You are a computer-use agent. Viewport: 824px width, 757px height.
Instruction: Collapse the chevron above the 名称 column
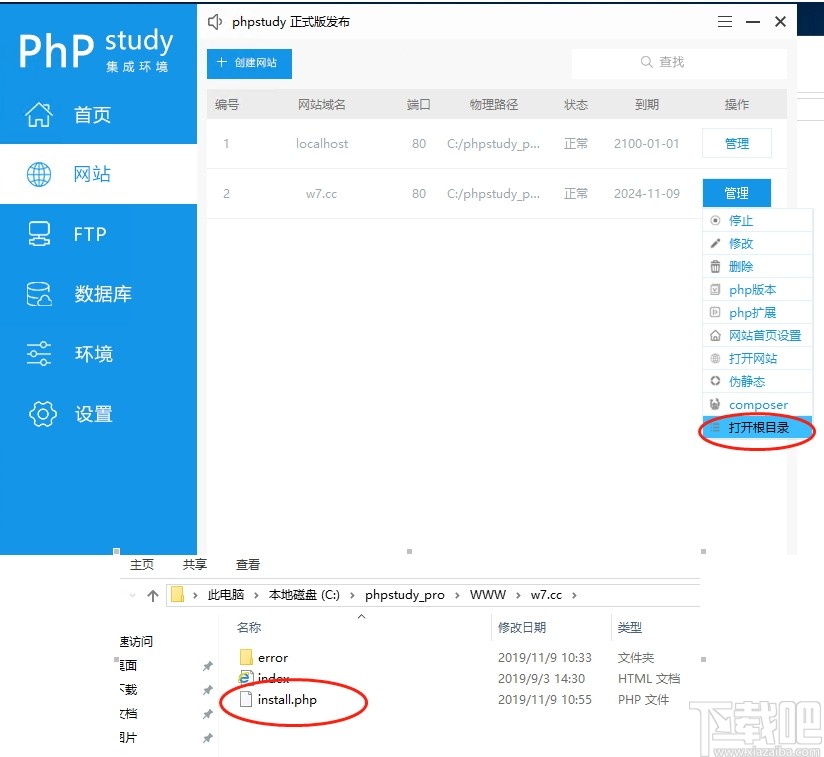tap(361, 616)
